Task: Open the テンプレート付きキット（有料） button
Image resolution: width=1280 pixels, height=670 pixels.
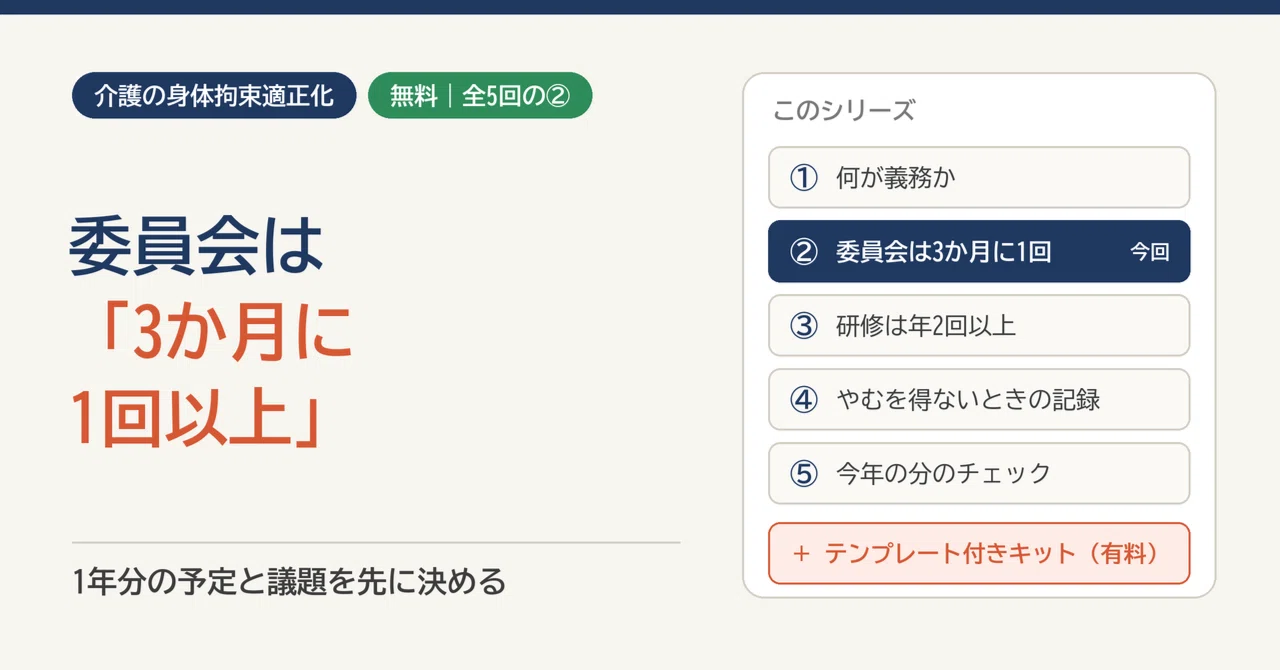Action: (x=979, y=553)
